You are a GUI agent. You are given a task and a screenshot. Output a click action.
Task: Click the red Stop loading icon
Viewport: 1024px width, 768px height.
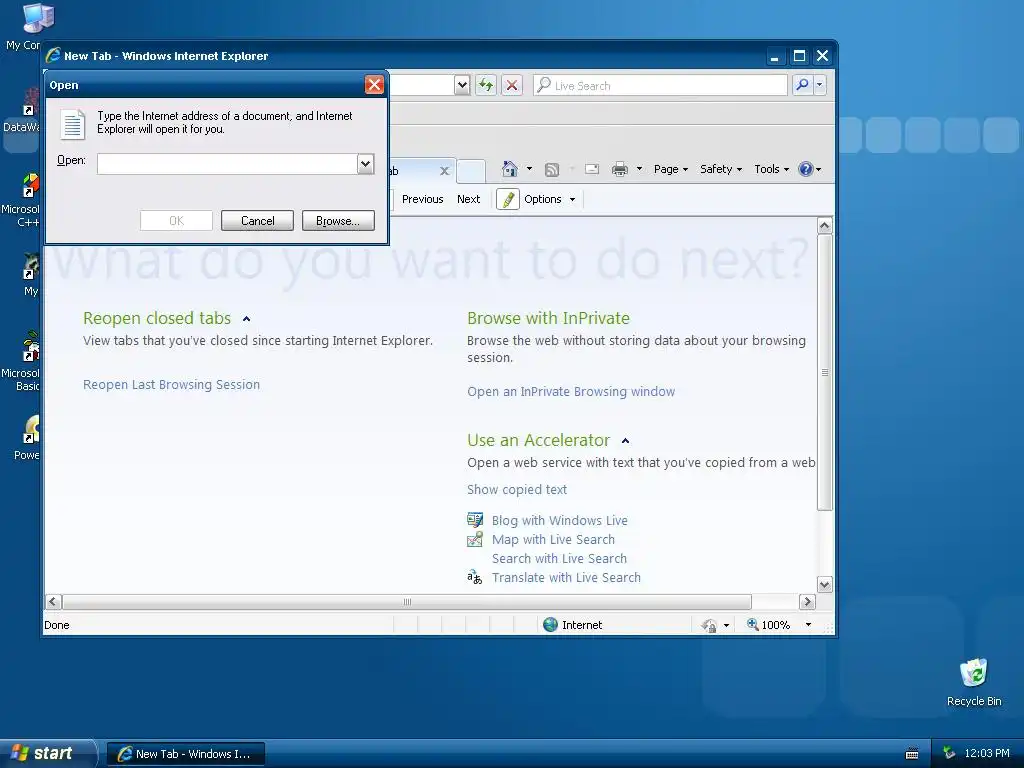512,86
